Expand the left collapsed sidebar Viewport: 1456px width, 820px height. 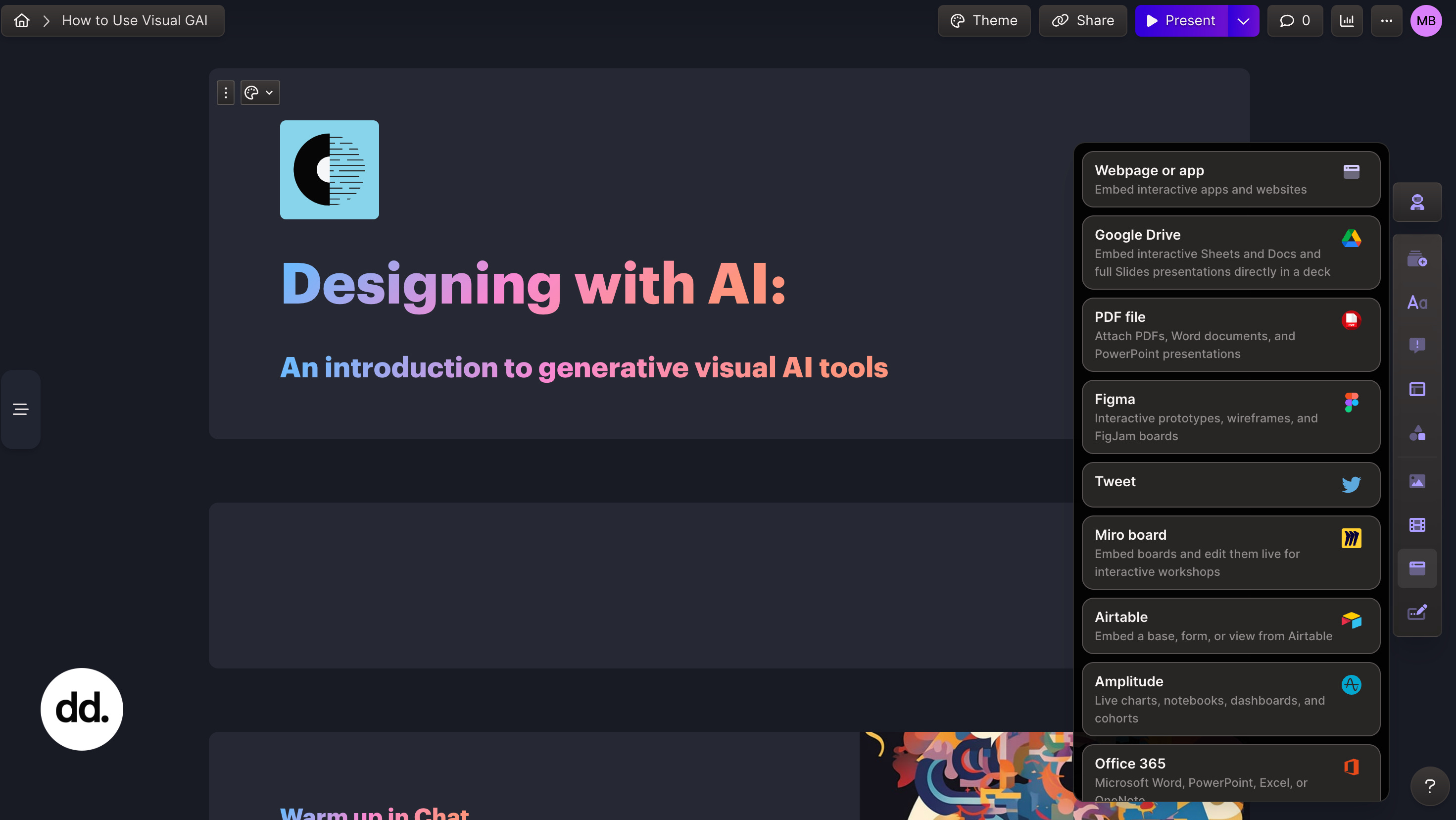(x=20, y=409)
